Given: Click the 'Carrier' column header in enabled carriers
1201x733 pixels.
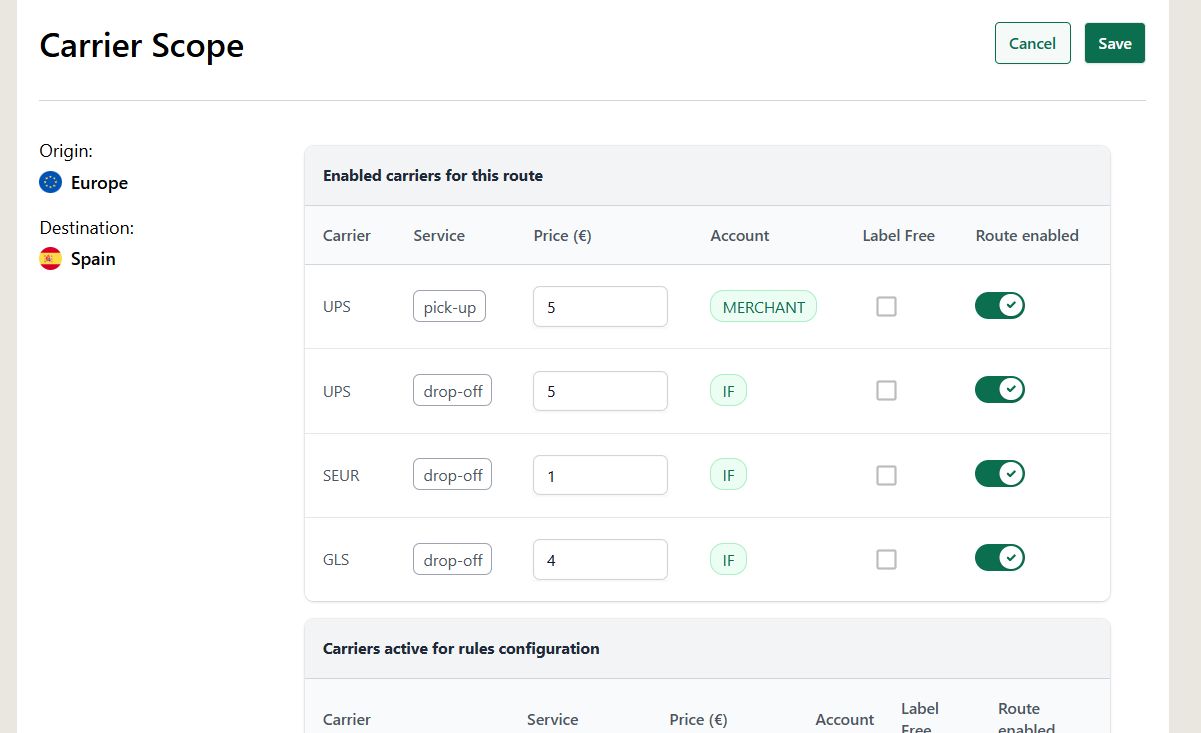Looking at the screenshot, I should (x=347, y=236).
